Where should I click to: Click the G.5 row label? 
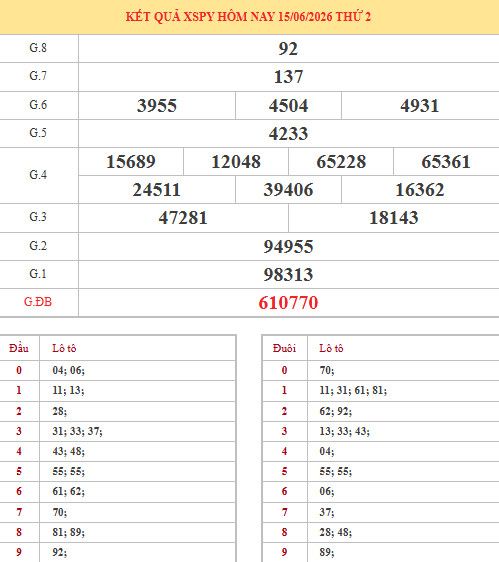click(38, 133)
